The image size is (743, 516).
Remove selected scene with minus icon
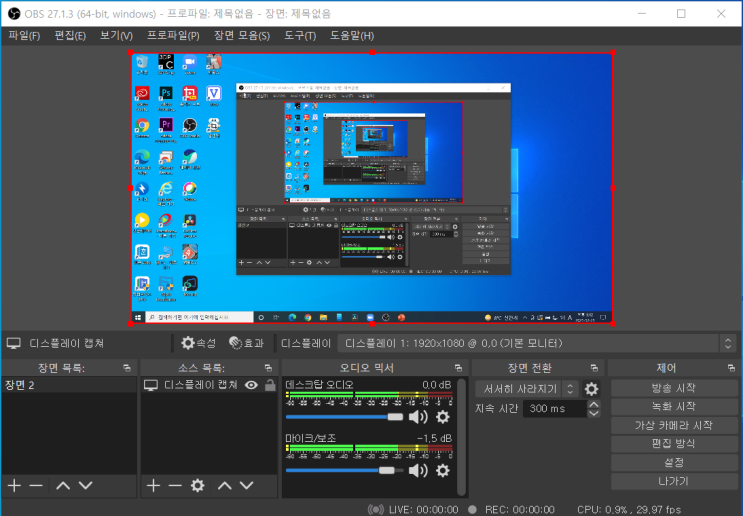tap(36, 486)
